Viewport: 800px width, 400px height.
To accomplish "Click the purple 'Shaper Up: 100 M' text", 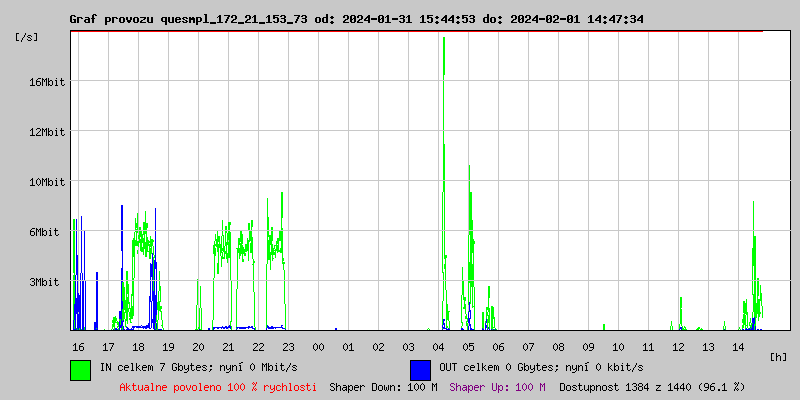I will point(497,386).
